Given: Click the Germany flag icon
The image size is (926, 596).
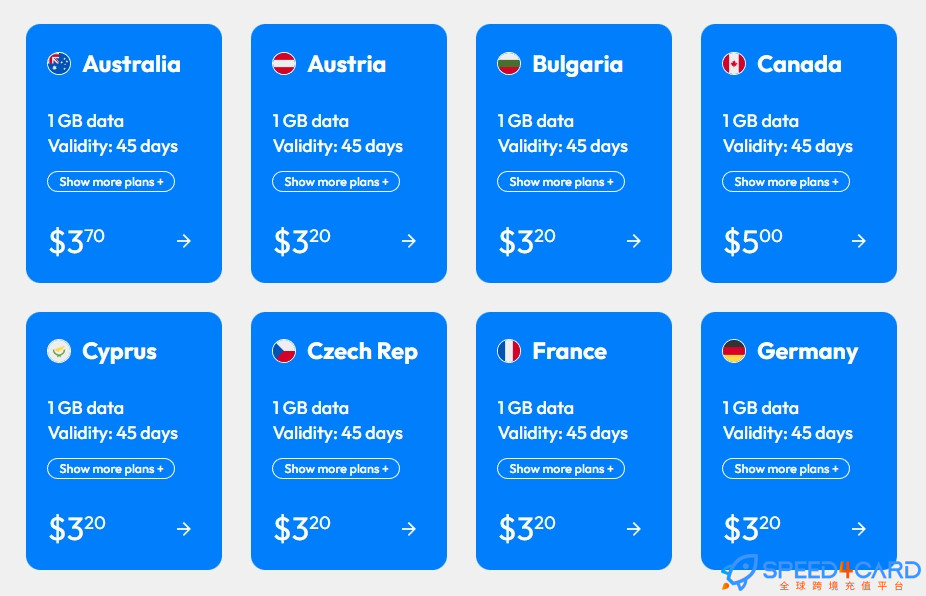Looking at the screenshot, I should [734, 351].
